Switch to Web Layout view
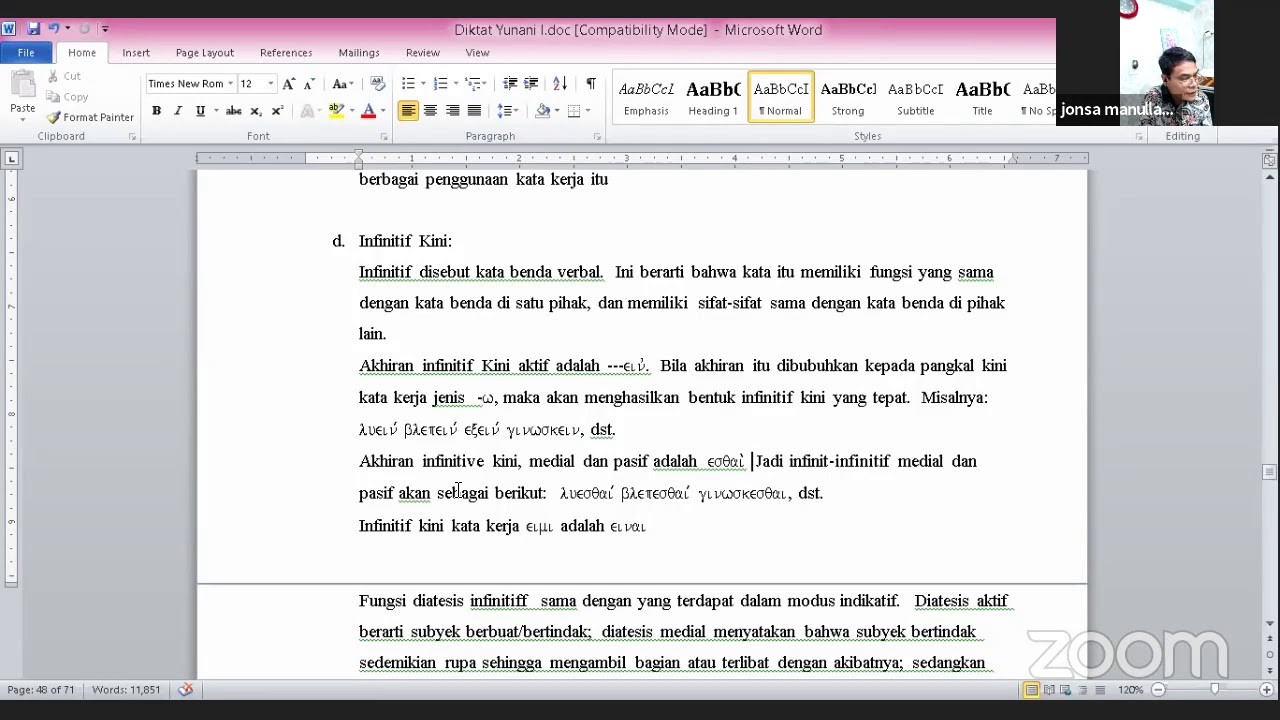 pyautogui.click(x=1066, y=690)
